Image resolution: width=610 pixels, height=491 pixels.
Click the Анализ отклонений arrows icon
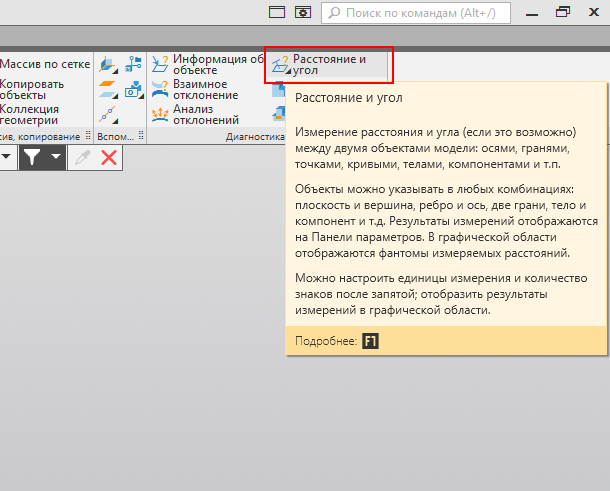pos(160,115)
